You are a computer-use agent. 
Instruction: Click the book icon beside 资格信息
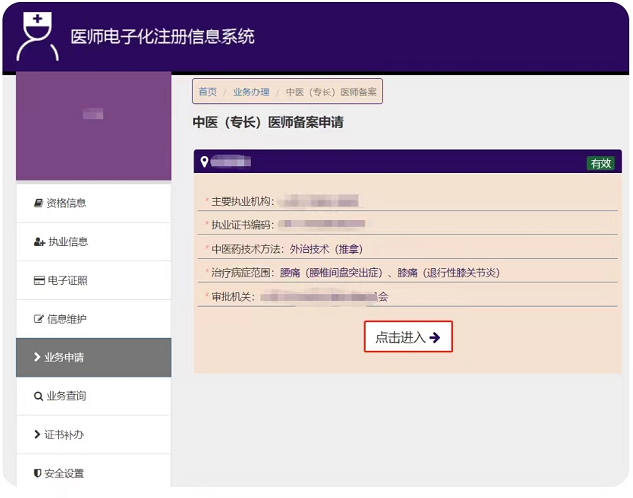coord(38,203)
